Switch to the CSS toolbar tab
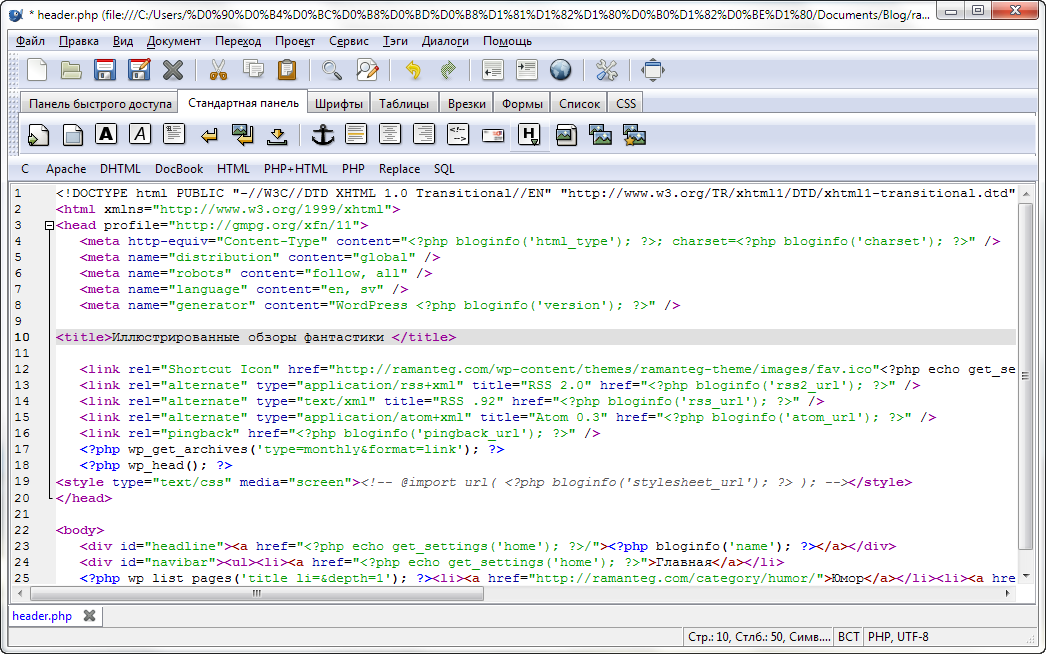 [626, 103]
